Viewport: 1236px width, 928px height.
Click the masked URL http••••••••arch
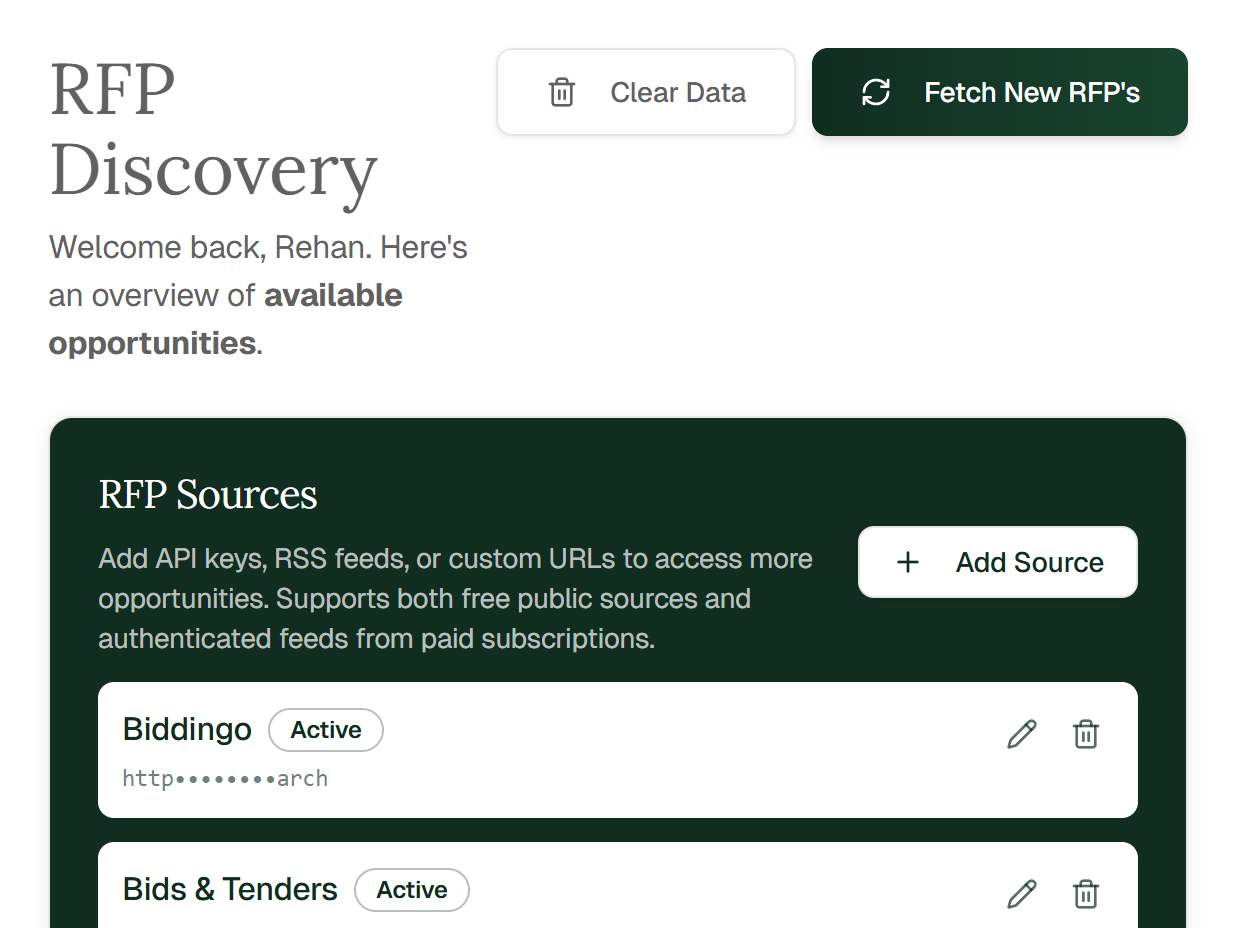[x=225, y=778]
